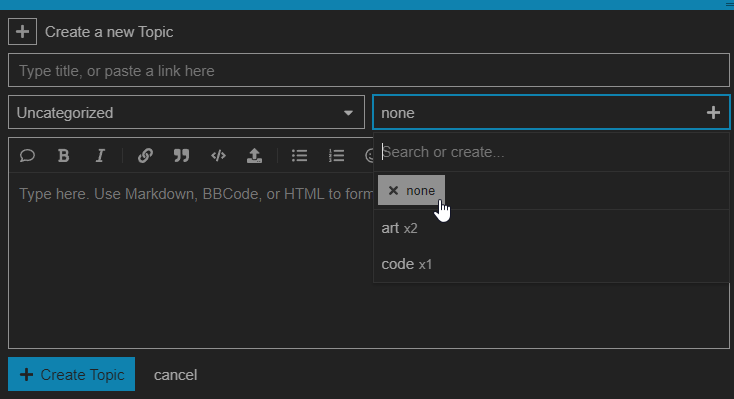This screenshot has height=399, width=734.
Task: Insert a blockquote with the quote icon
Action: point(182,155)
